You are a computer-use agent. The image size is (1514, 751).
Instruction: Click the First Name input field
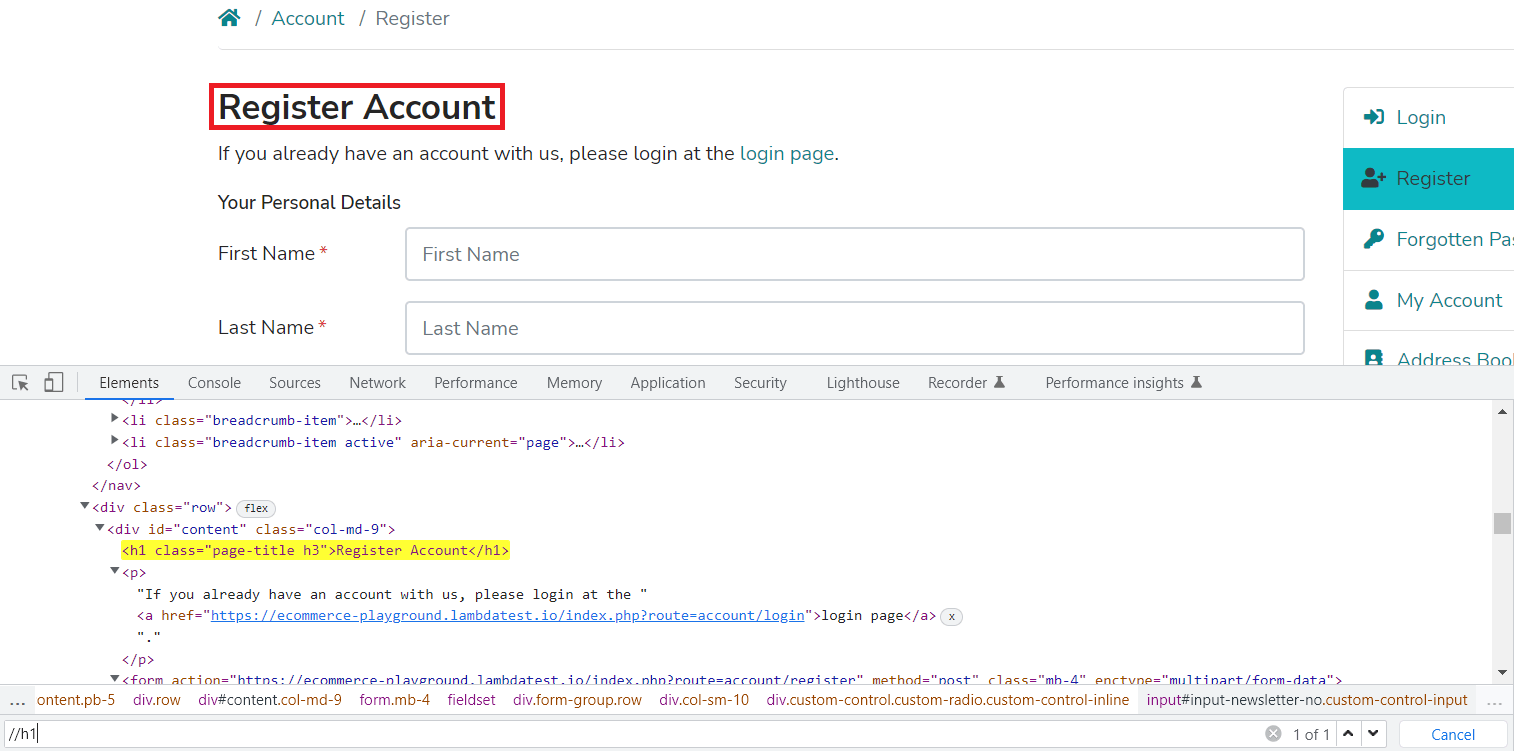[x=854, y=254]
